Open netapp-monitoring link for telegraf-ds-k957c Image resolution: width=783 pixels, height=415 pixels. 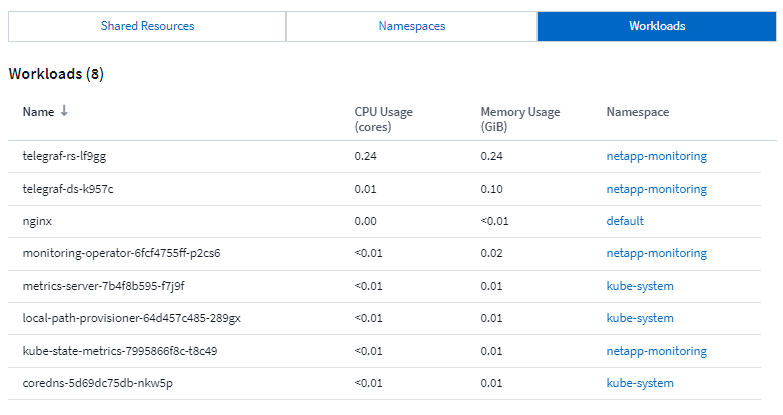pyautogui.click(x=656, y=189)
